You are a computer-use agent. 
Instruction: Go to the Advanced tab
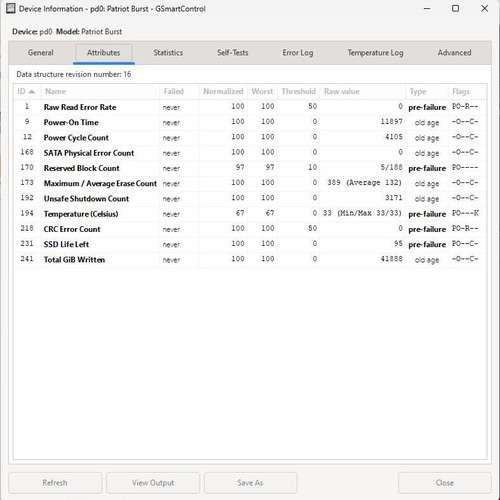point(454,53)
